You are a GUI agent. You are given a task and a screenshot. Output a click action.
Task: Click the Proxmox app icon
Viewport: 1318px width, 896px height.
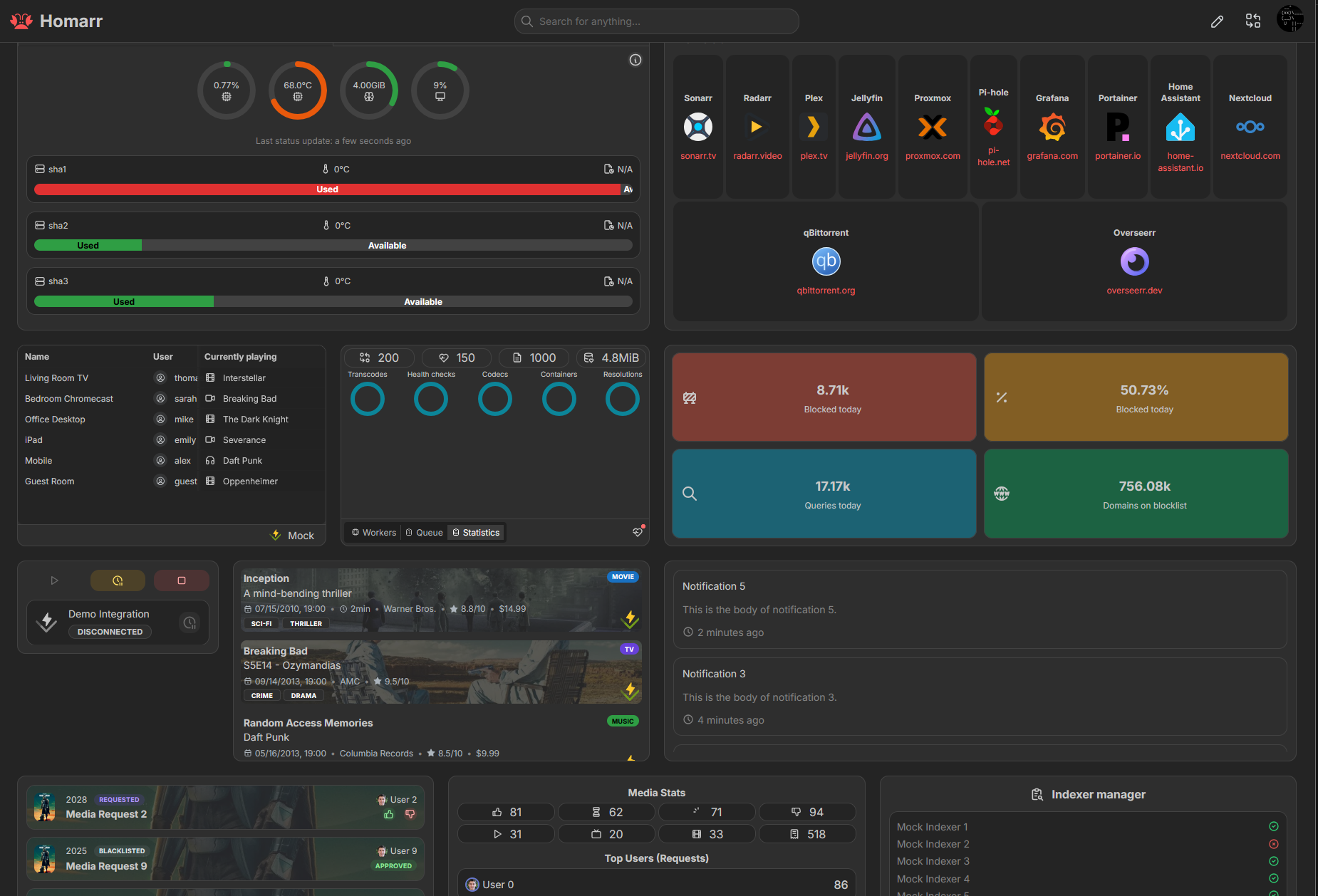coord(933,127)
